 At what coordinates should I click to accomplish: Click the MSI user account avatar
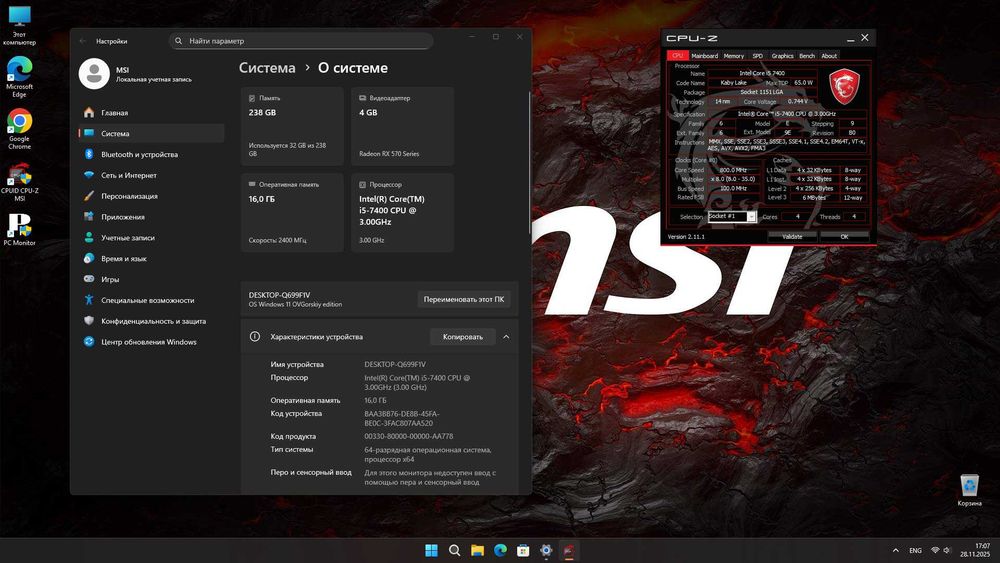click(94, 74)
